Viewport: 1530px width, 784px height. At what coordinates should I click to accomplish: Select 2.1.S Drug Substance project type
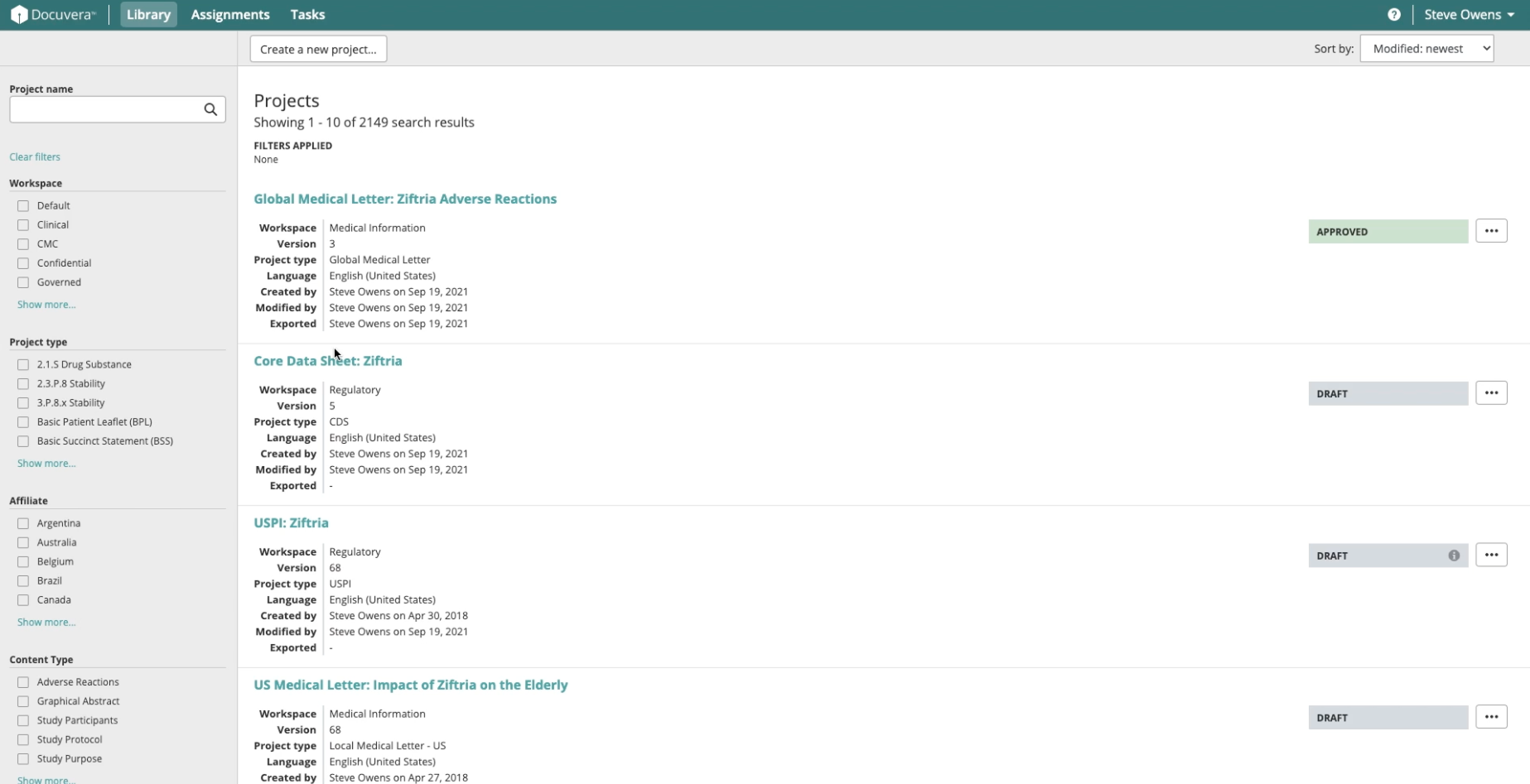click(23, 365)
